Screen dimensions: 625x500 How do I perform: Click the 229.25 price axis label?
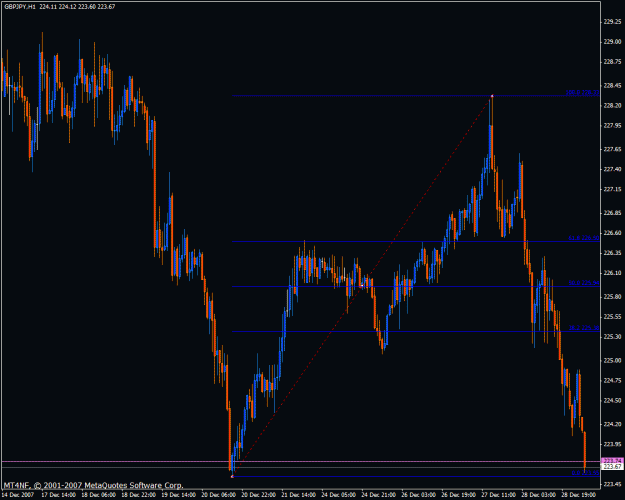(612, 22)
